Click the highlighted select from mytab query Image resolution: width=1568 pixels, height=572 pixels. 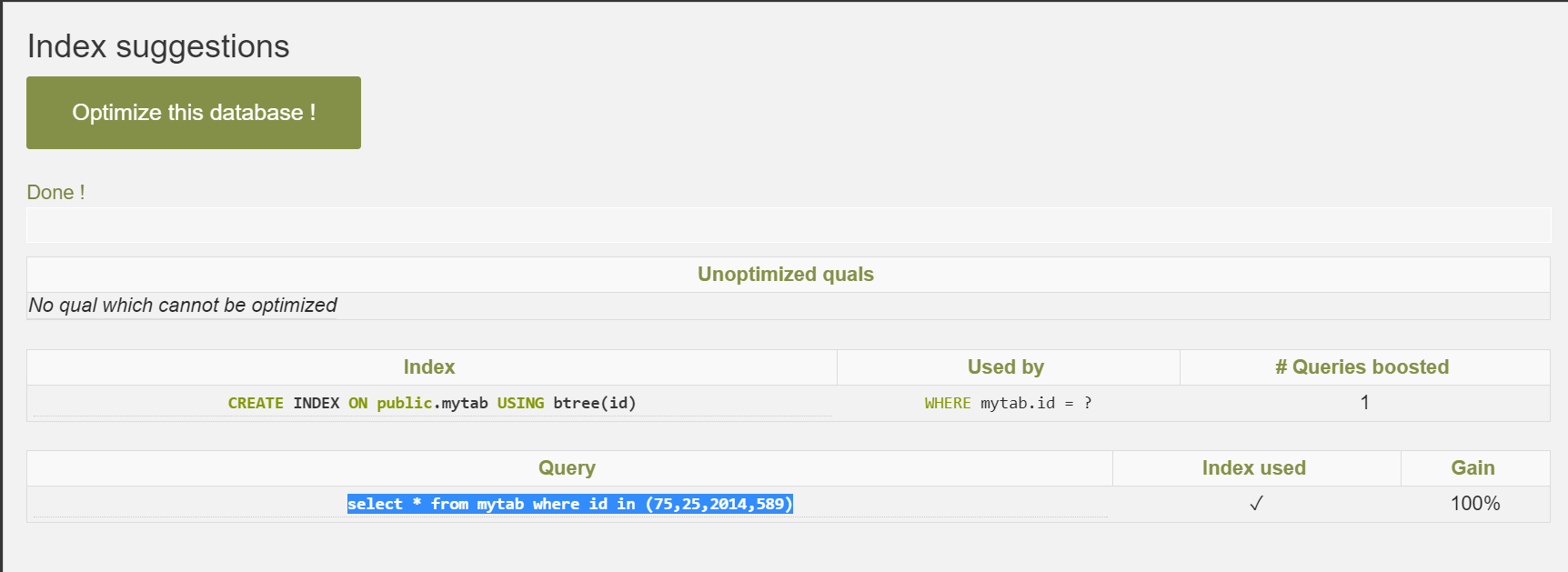[x=569, y=504]
